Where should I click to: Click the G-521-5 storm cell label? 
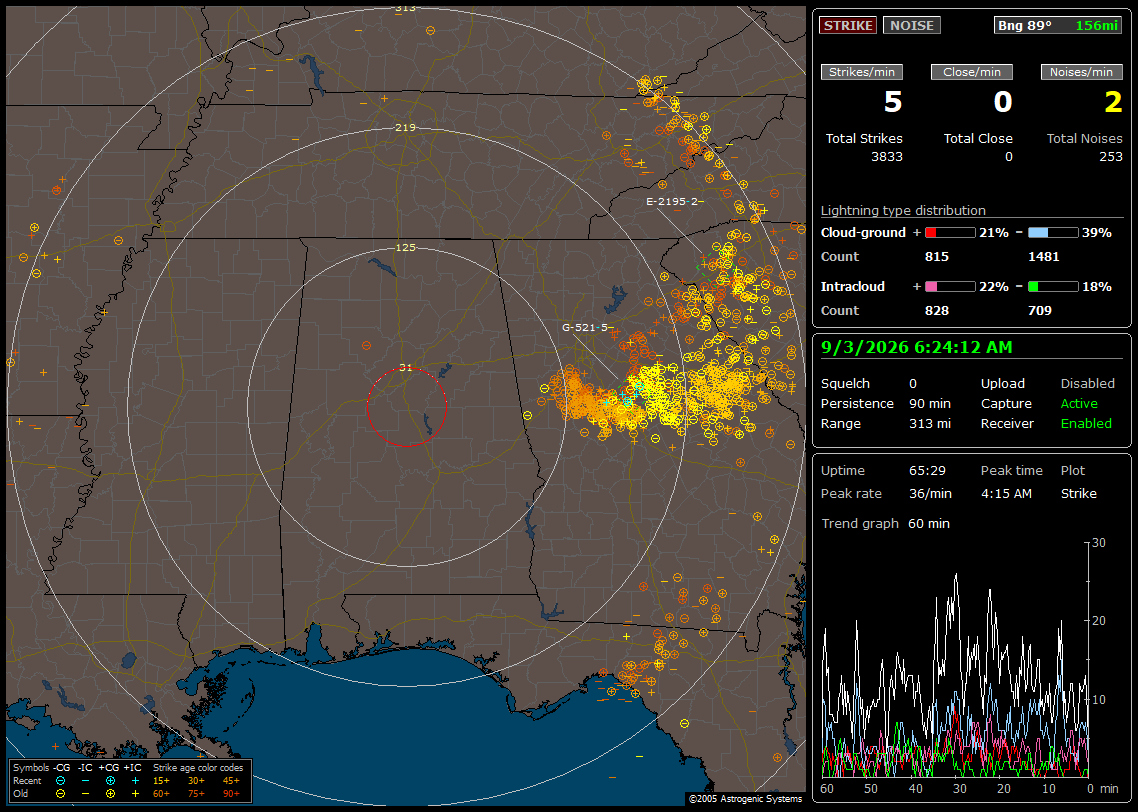[585, 327]
